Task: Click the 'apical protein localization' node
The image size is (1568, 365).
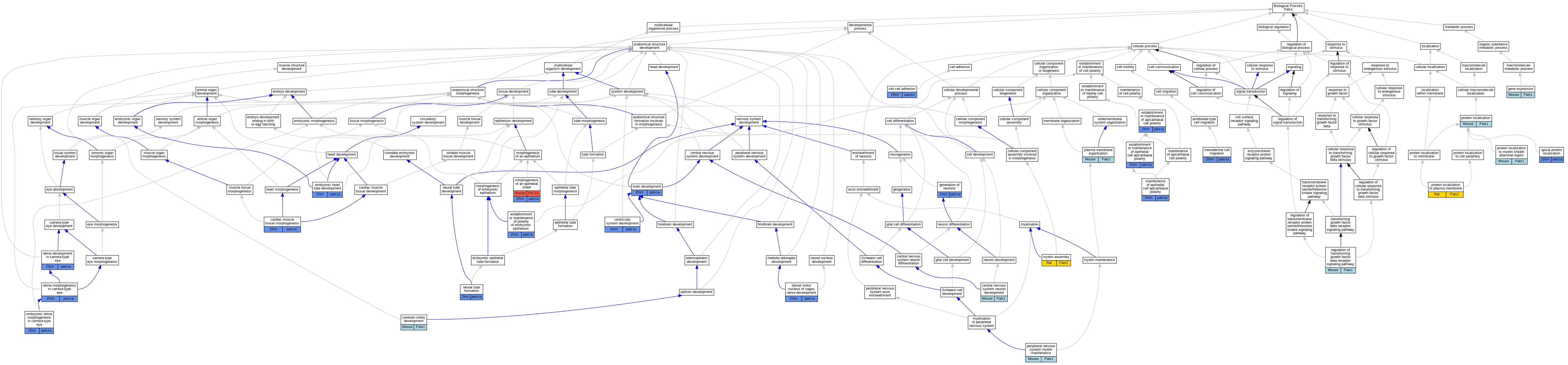Action: [x=1551, y=155]
